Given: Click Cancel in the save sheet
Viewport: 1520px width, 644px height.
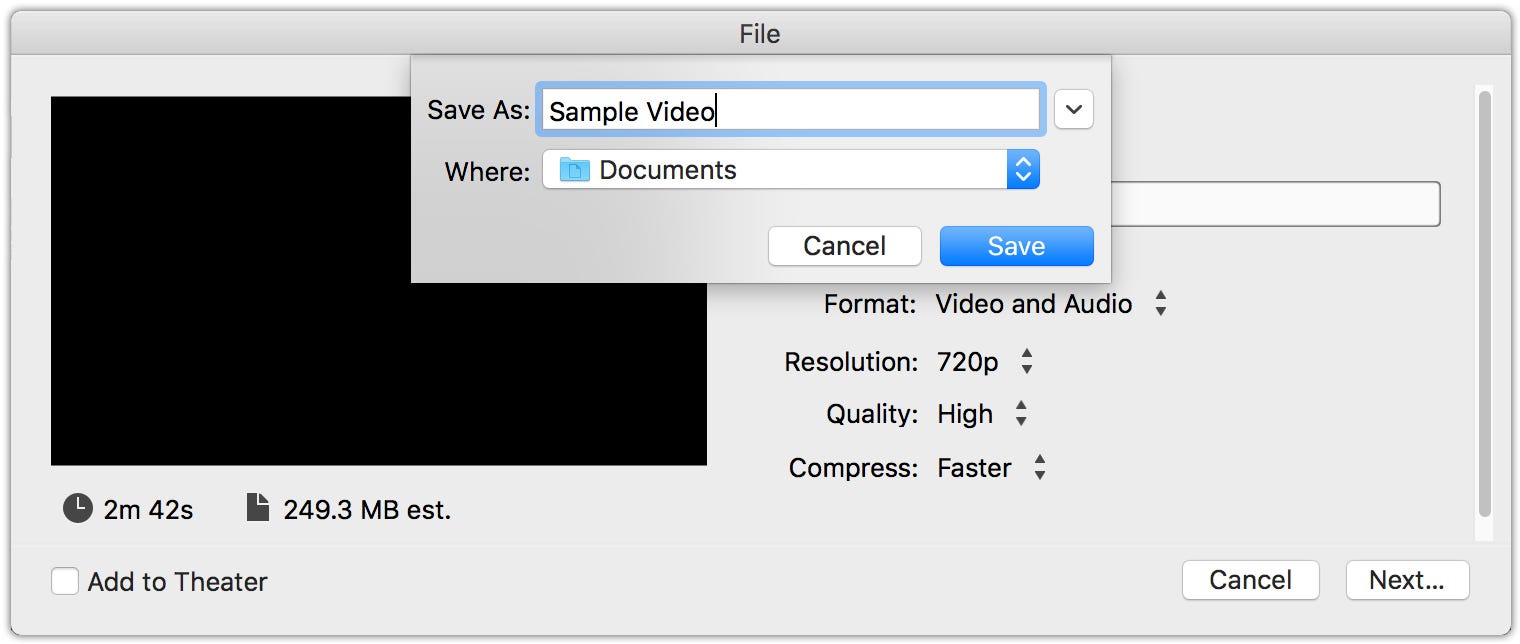Looking at the screenshot, I should click(845, 246).
